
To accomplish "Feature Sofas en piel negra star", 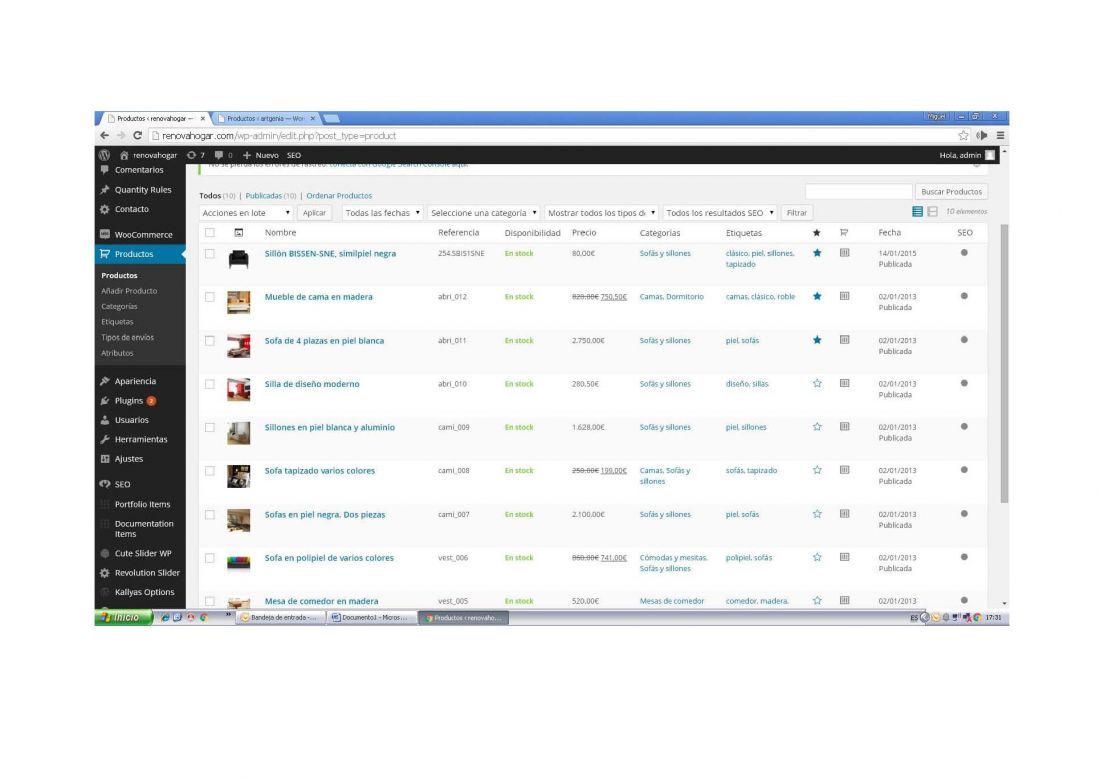I will [817, 514].
